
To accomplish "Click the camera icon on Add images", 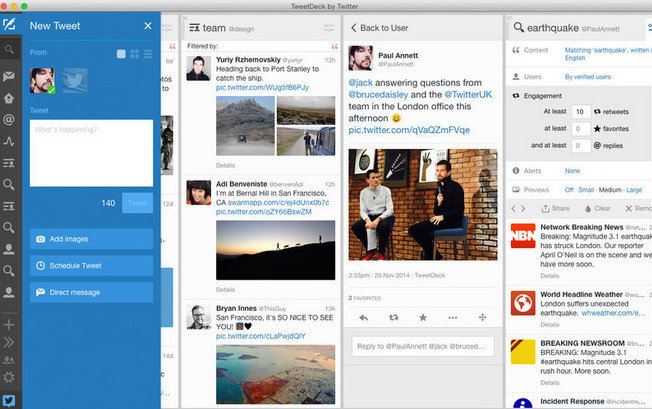I will coord(40,239).
